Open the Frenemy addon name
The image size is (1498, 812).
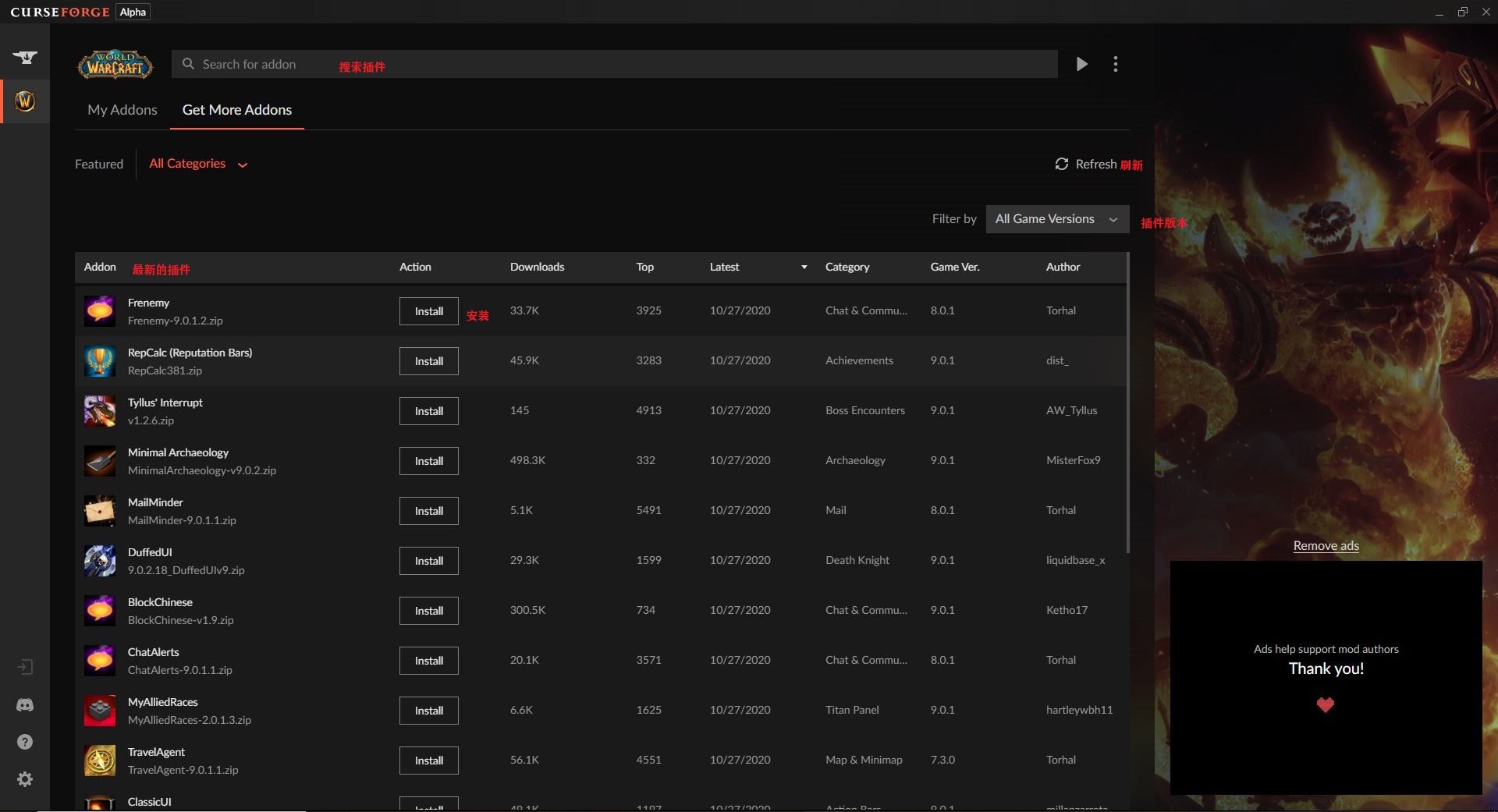(148, 303)
